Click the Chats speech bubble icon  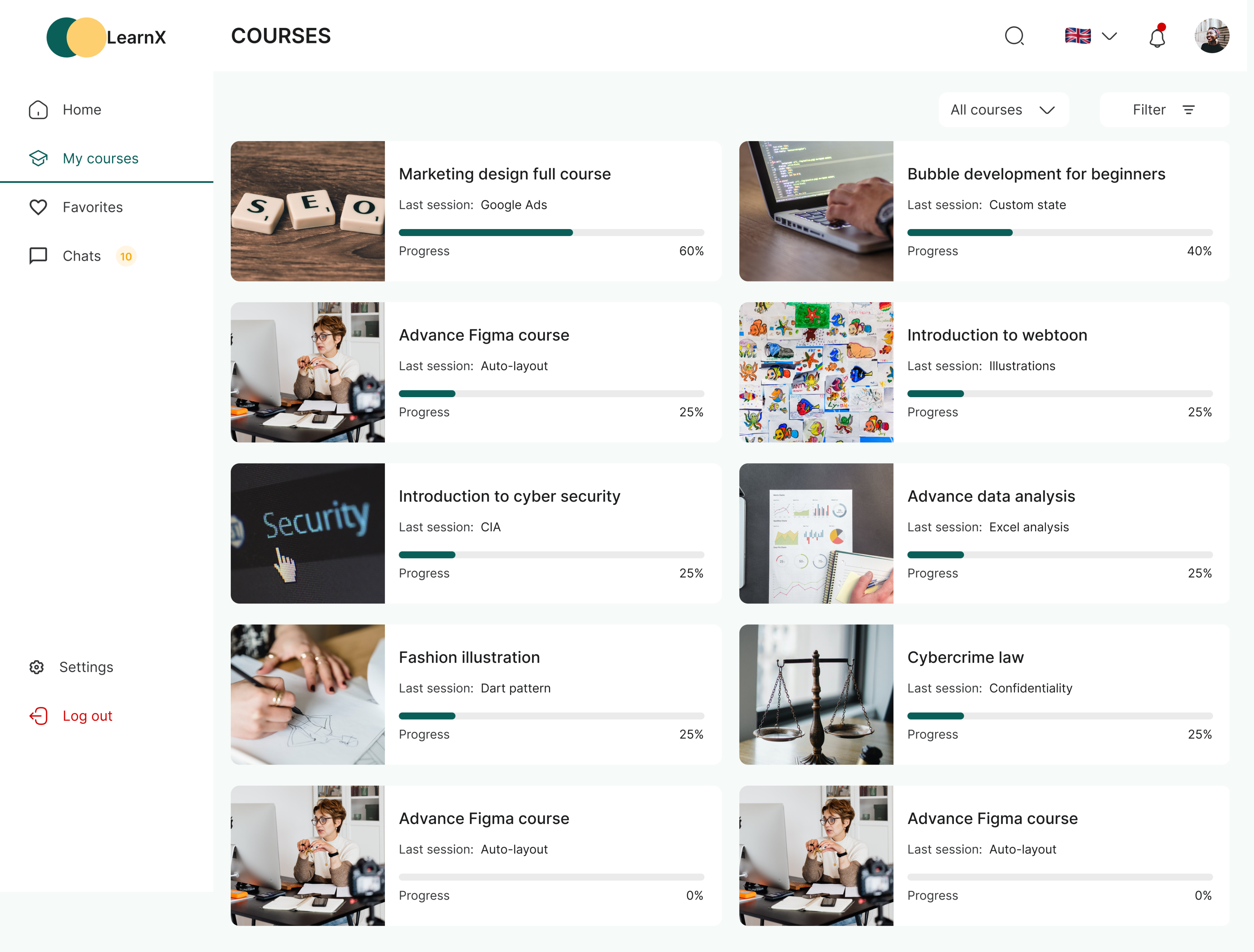pos(38,256)
